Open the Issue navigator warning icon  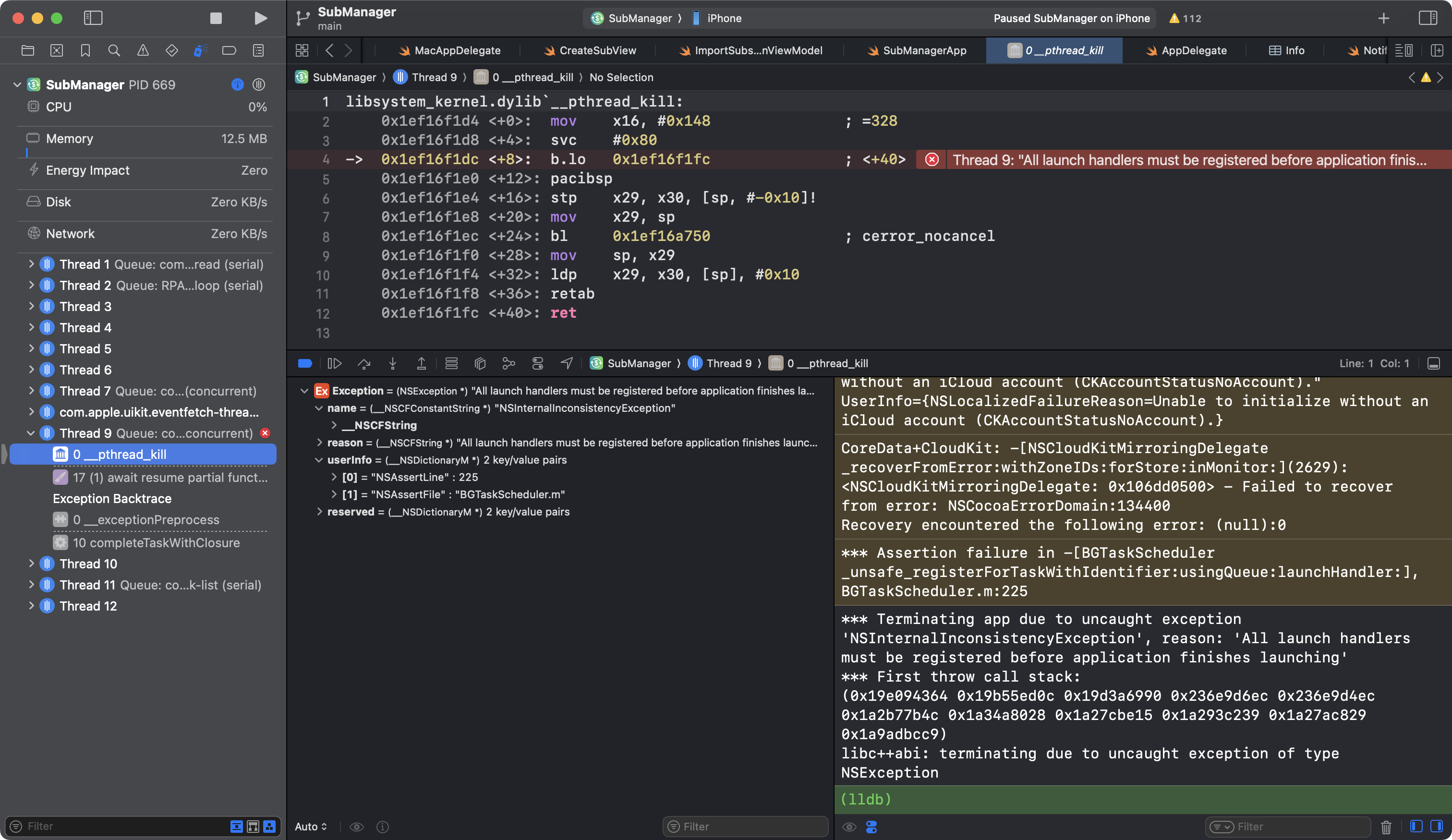tap(143, 51)
